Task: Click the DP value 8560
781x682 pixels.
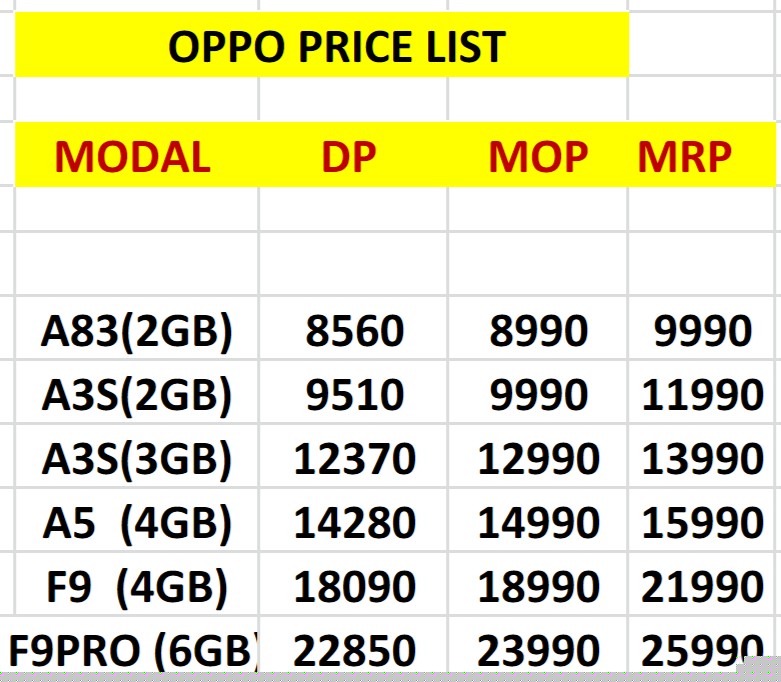Action: tap(354, 332)
